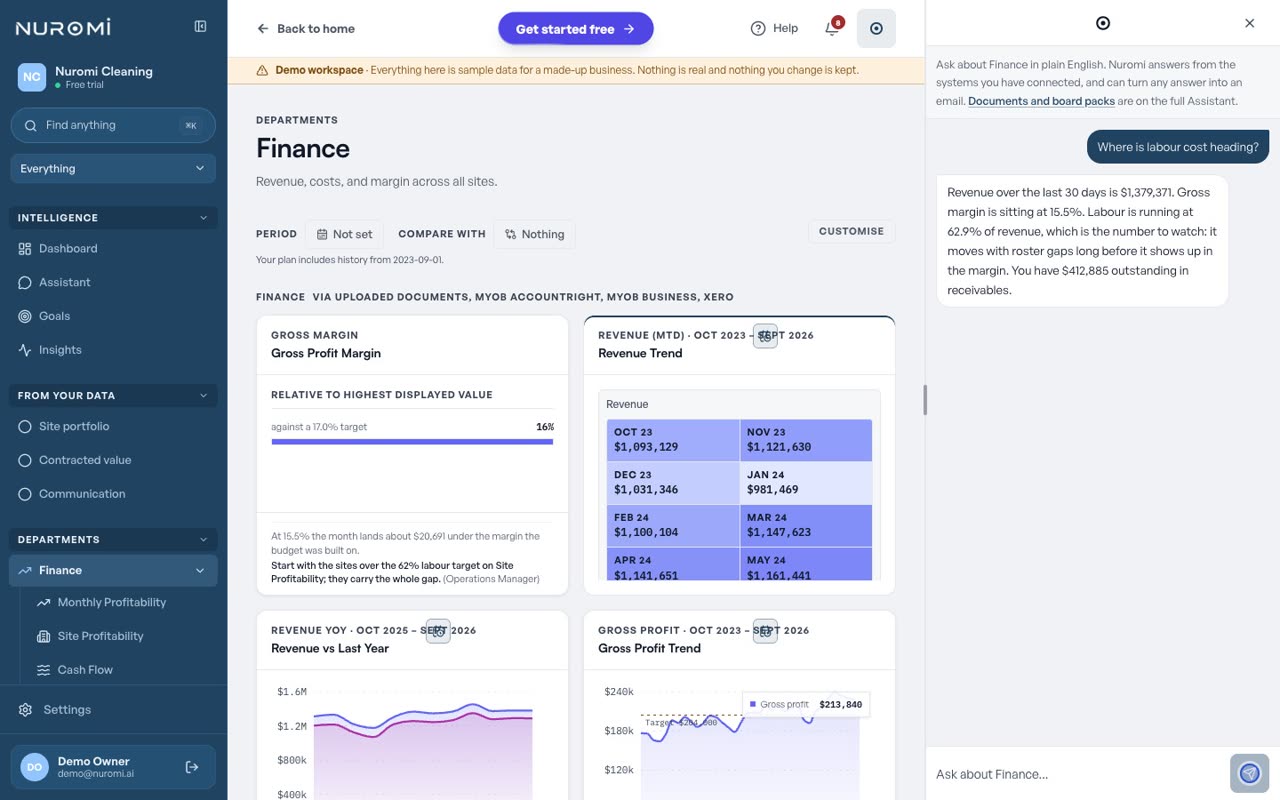Open the Demo Owner account card
The image size is (1280, 800).
point(113,767)
